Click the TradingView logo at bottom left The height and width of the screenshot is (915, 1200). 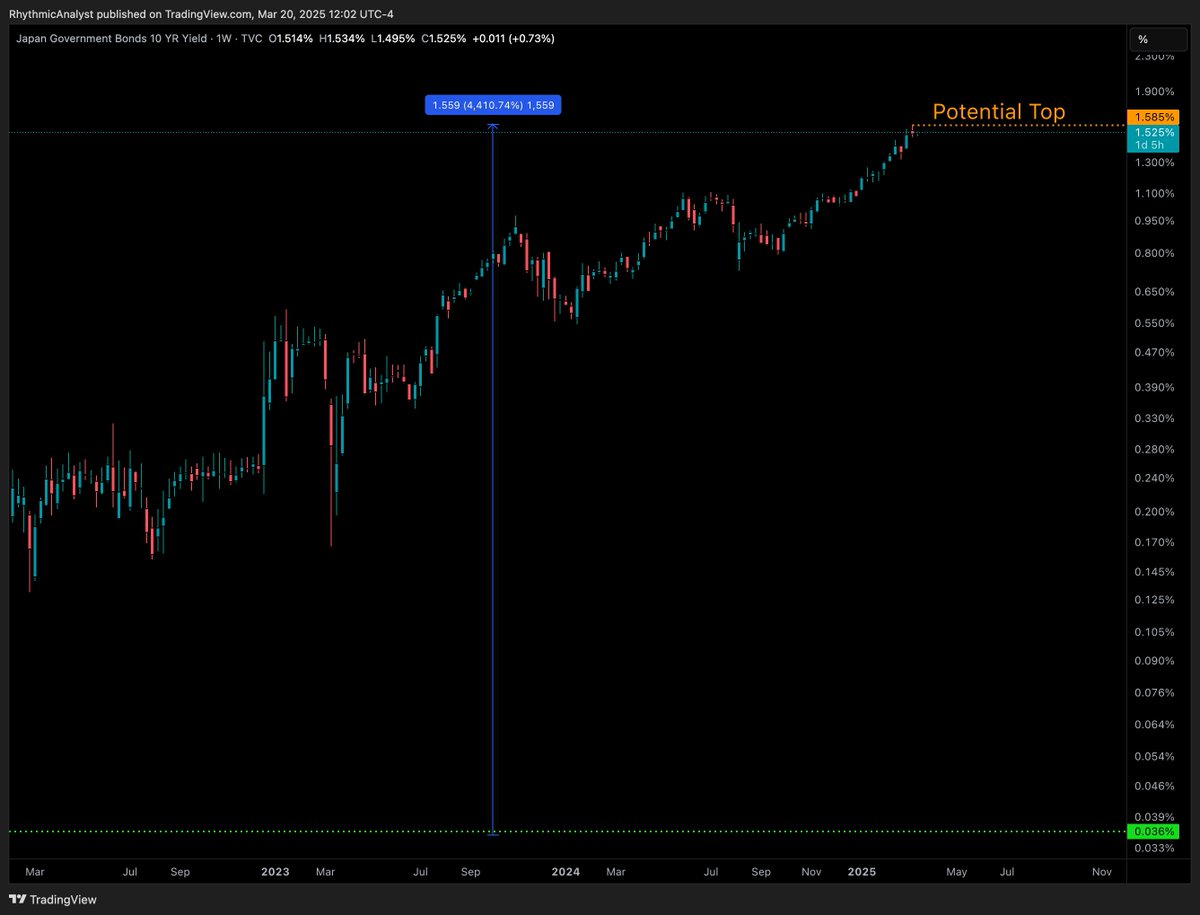(55, 899)
